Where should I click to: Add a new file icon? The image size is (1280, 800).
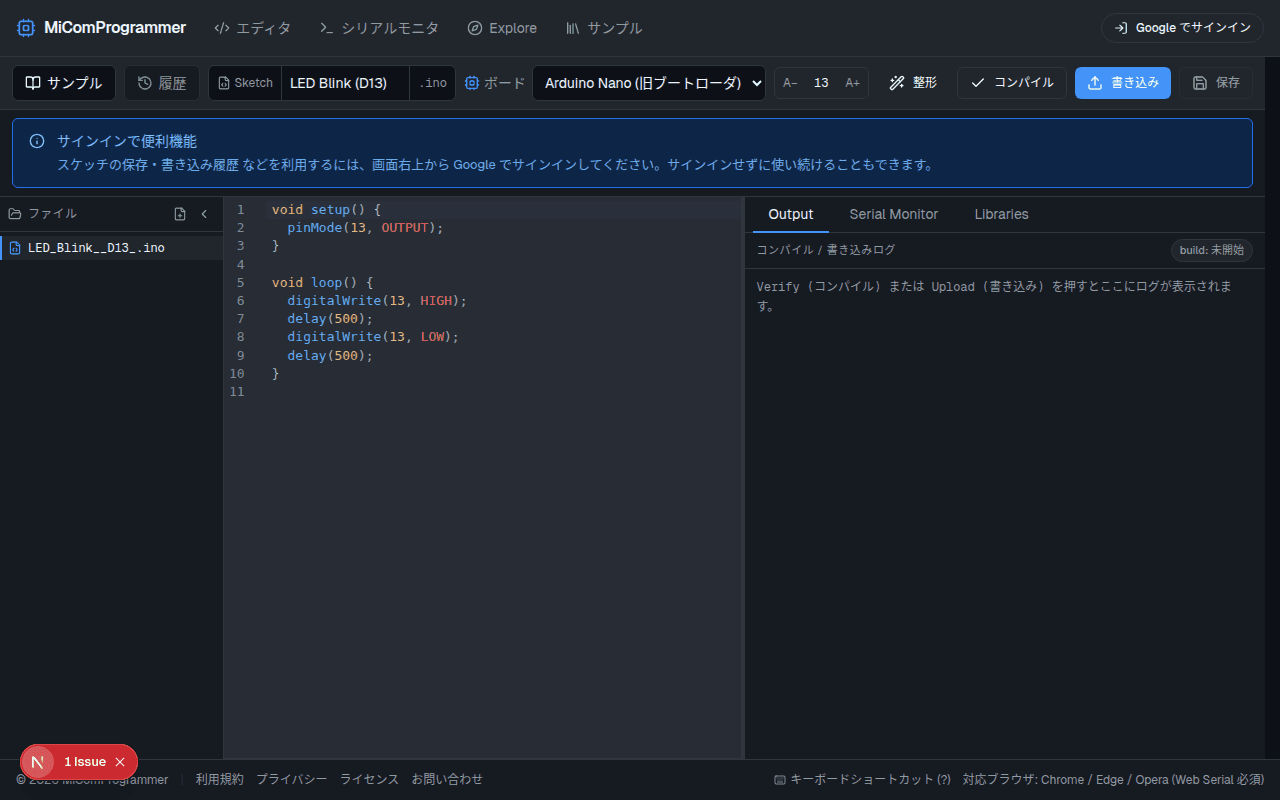coord(180,214)
